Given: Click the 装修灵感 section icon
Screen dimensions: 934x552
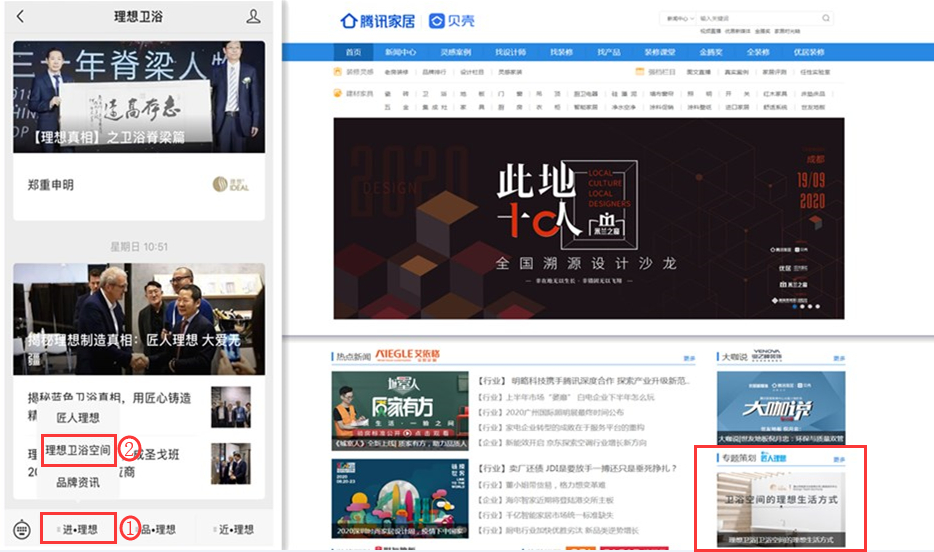Looking at the screenshot, I should 337,71.
